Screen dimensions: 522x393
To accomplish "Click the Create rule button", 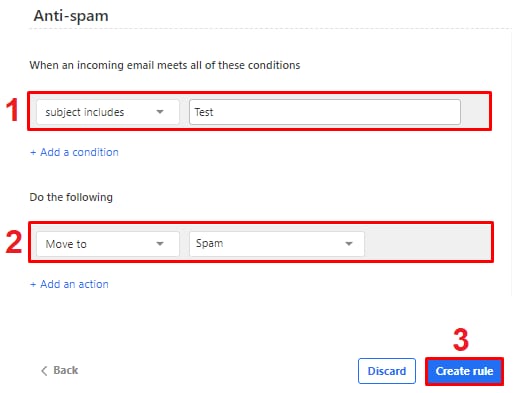I will tap(464, 371).
